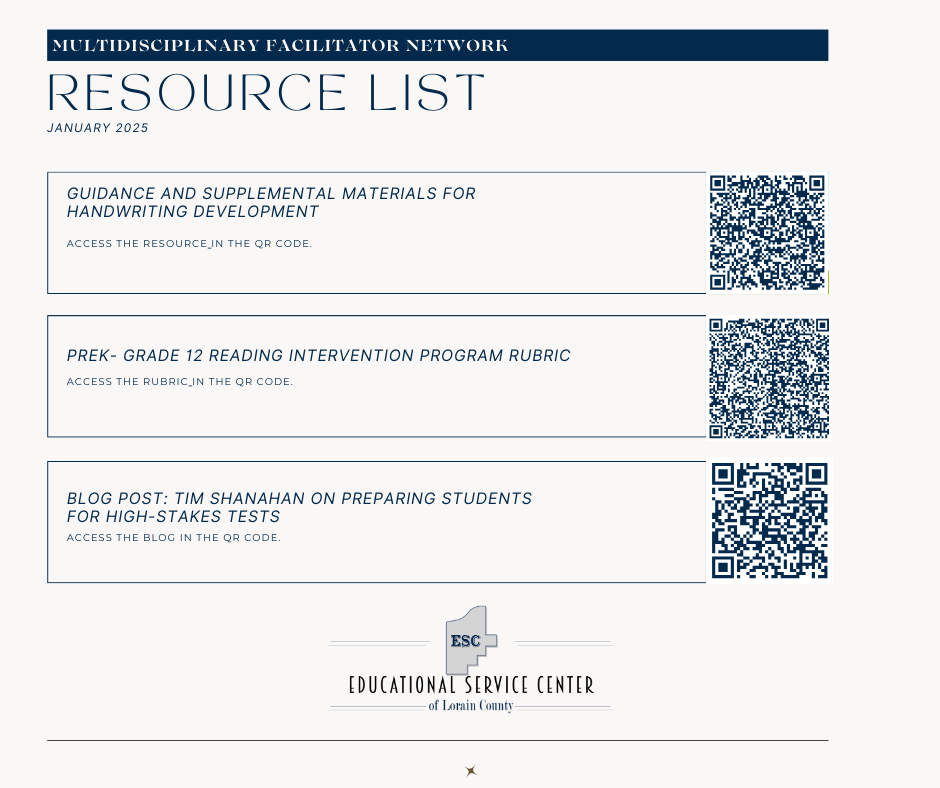The image size is (940, 788).
Task: Select 'Blog Post: Tim Shanahan' heading
Action: tap(299, 507)
